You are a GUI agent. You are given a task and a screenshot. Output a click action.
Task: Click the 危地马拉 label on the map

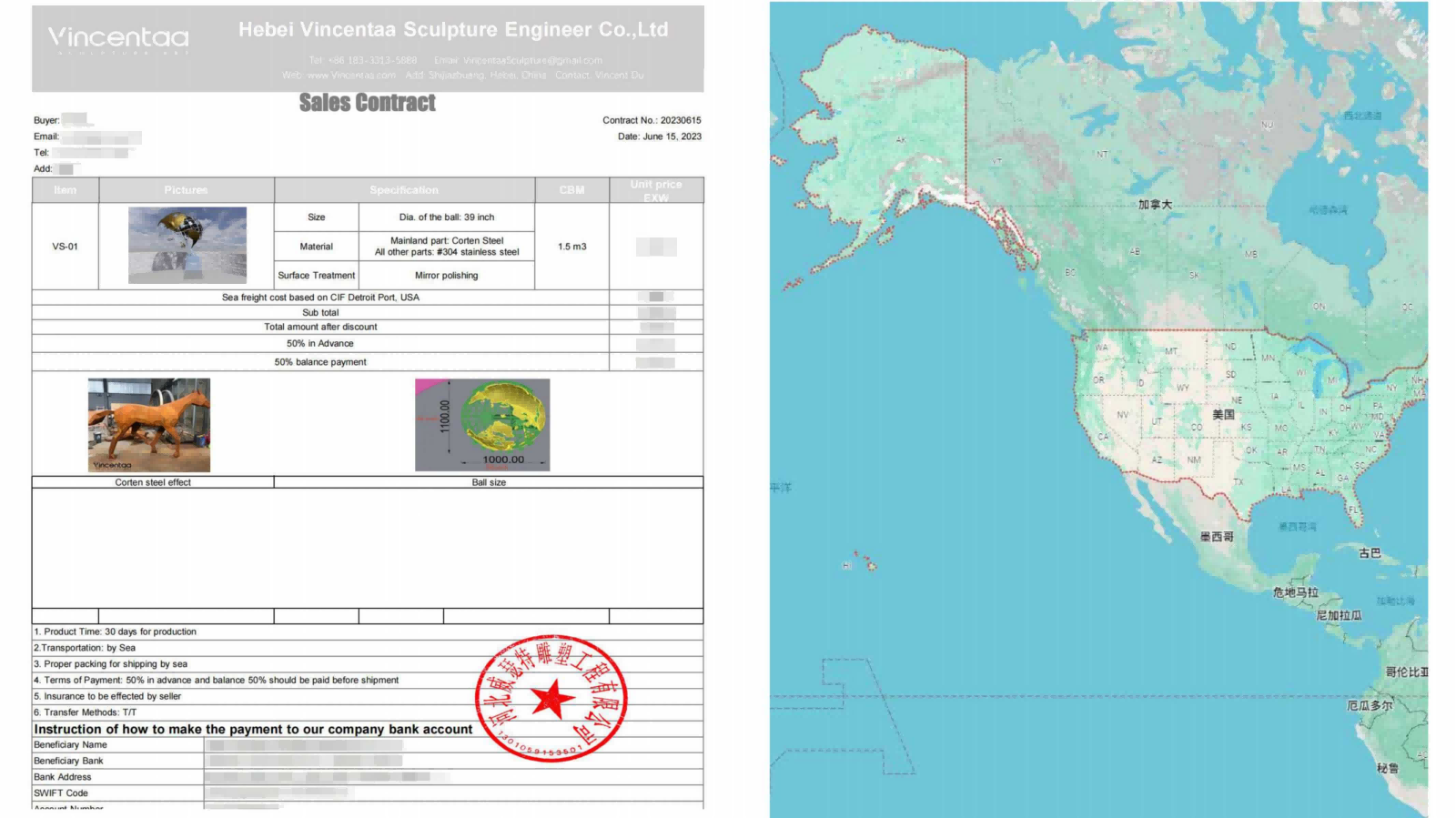pos(1295,592)
